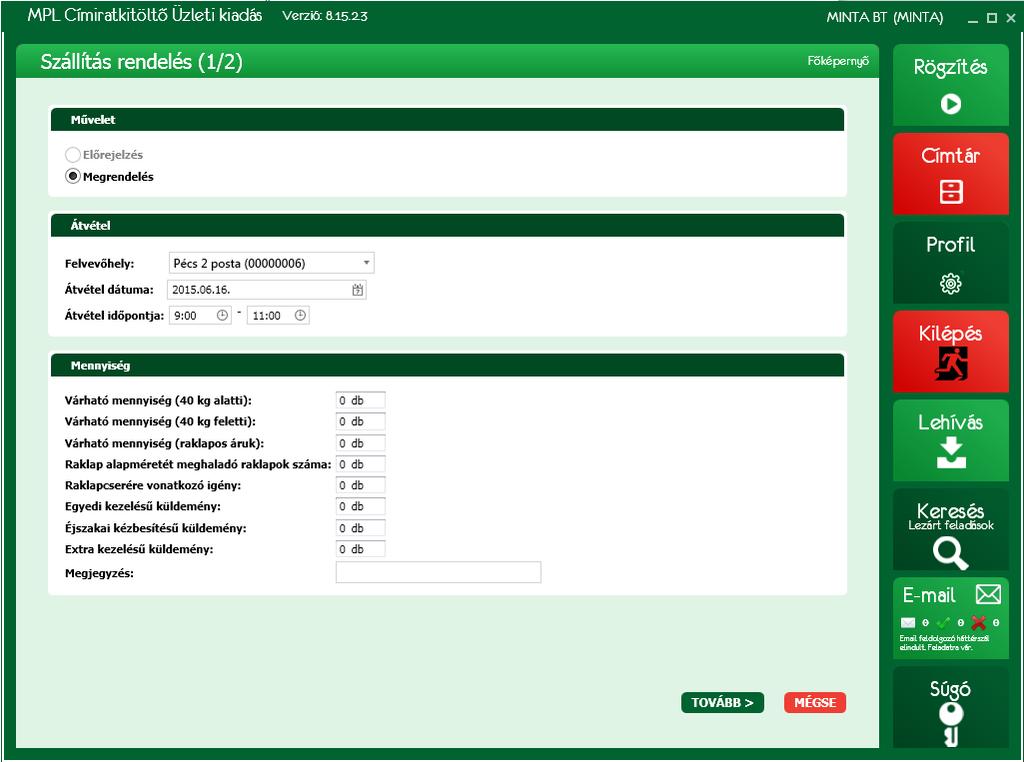Click the Átvétel section header
This screenshot has height=762, width=1024.
(447, 225)
